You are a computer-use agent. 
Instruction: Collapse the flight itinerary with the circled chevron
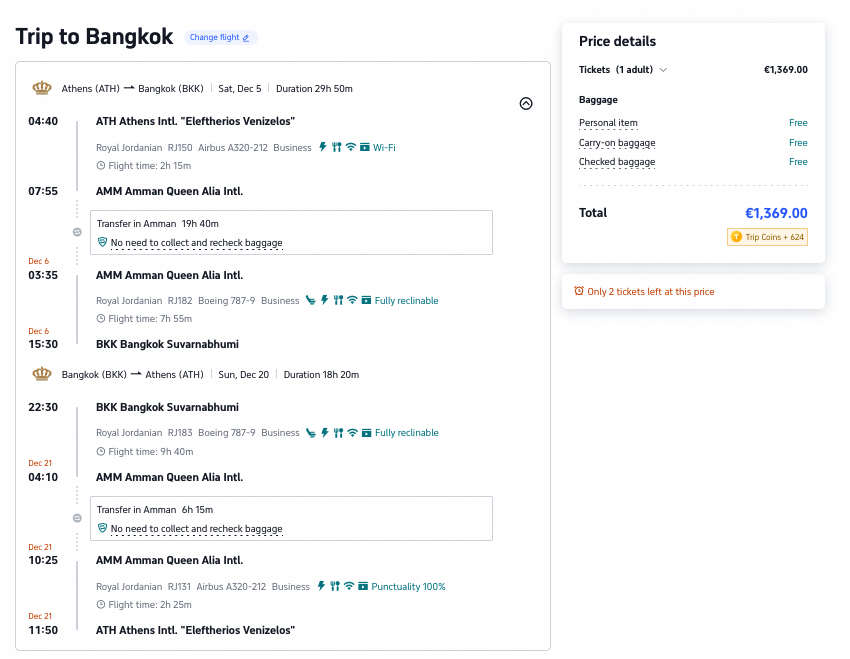pos(526,104)
